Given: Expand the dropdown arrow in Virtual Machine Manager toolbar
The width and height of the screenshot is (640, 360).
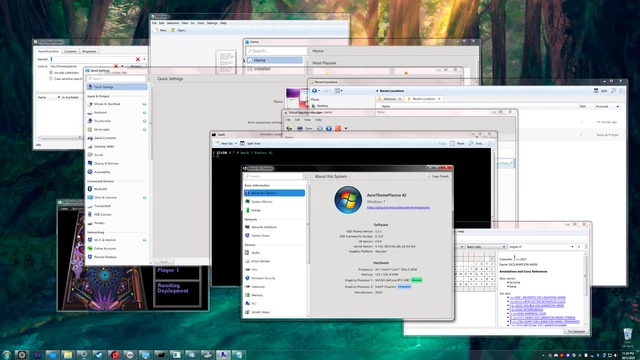Looking at the screenshot, I should tap(346, 129).
